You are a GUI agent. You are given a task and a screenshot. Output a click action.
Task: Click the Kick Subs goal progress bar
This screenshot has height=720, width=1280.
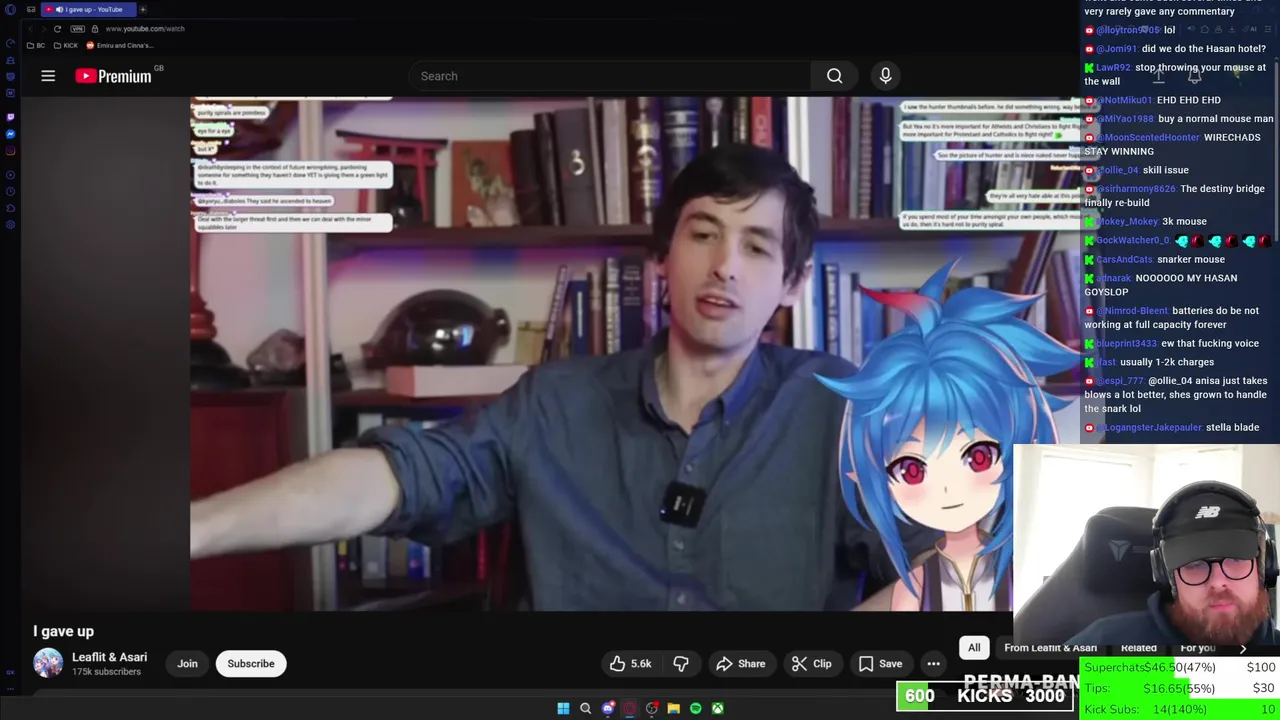[1180, 709]
